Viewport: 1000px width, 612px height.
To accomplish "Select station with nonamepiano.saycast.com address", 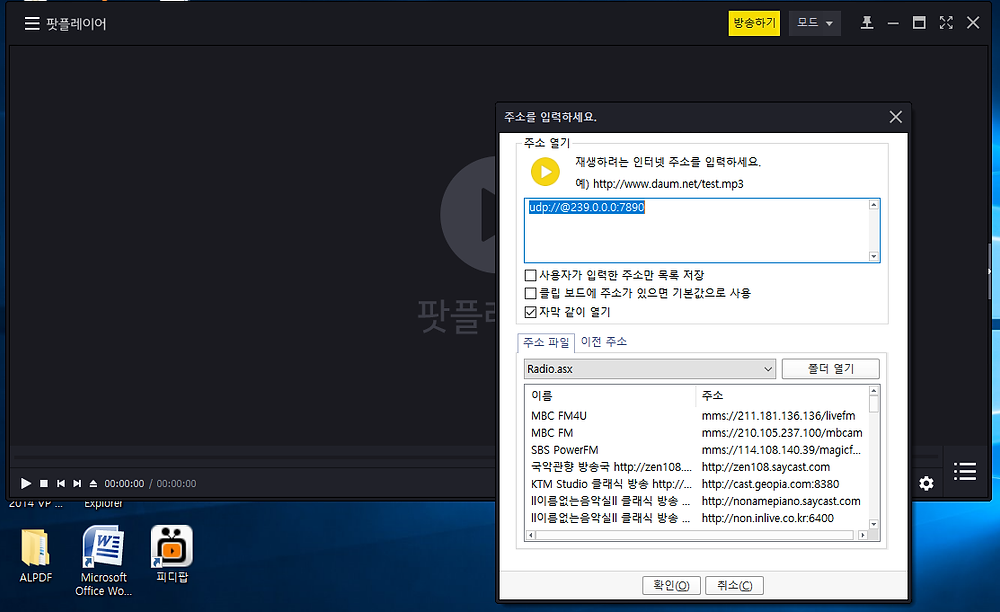I will [696, 501].
